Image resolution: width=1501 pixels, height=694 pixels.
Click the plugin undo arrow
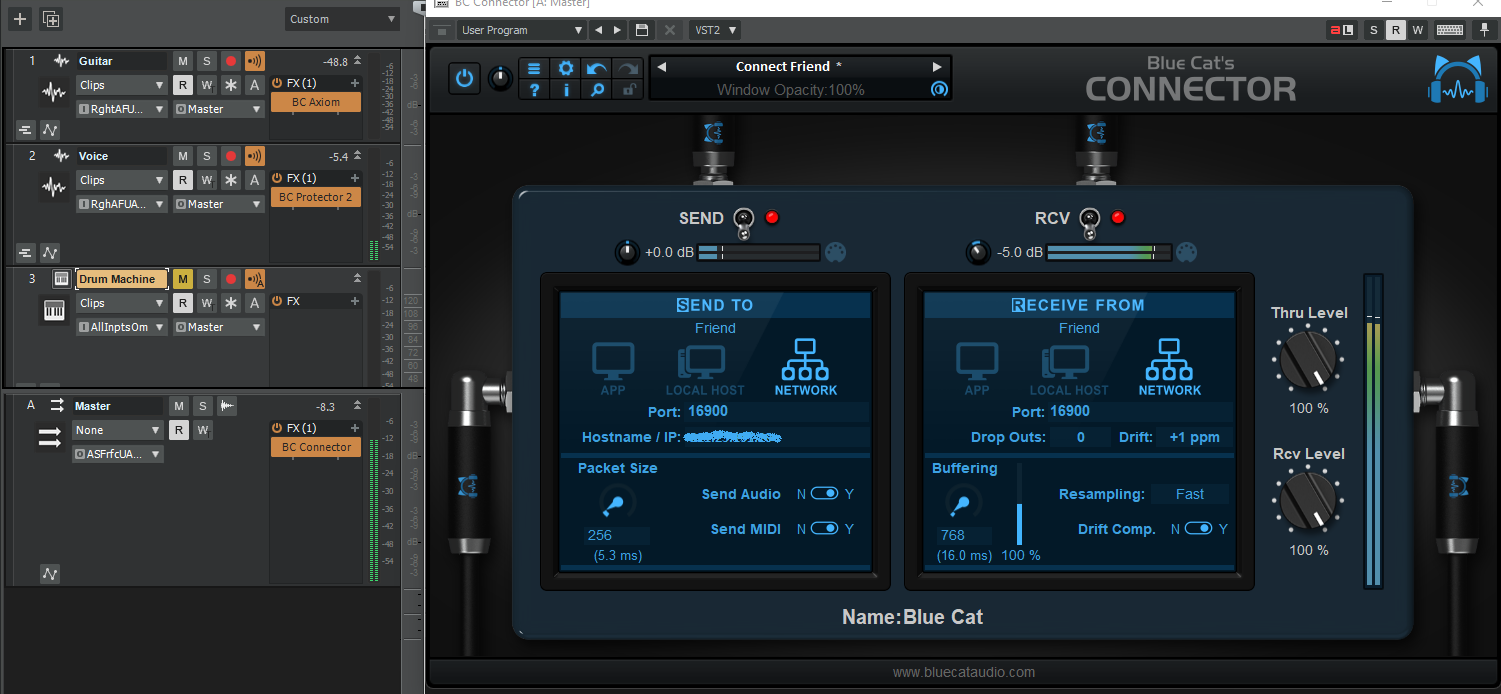click(597, 68)
